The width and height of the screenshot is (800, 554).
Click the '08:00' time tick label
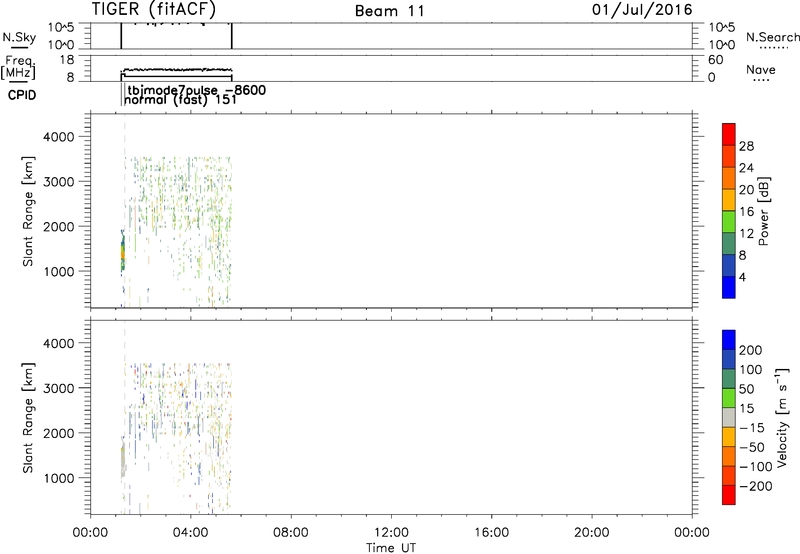[291, 533]
